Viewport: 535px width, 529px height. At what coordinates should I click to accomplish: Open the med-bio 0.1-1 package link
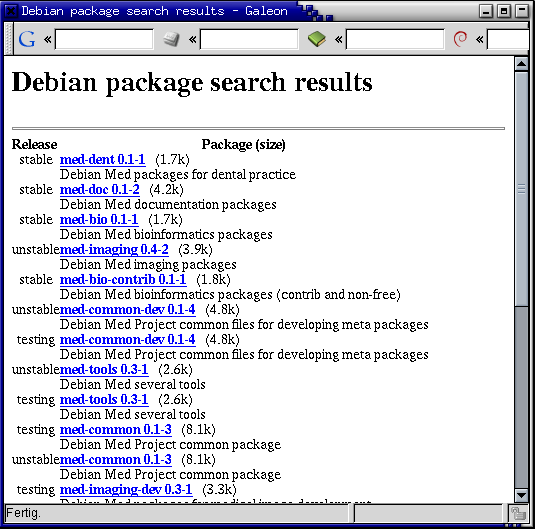pos(99,219)
